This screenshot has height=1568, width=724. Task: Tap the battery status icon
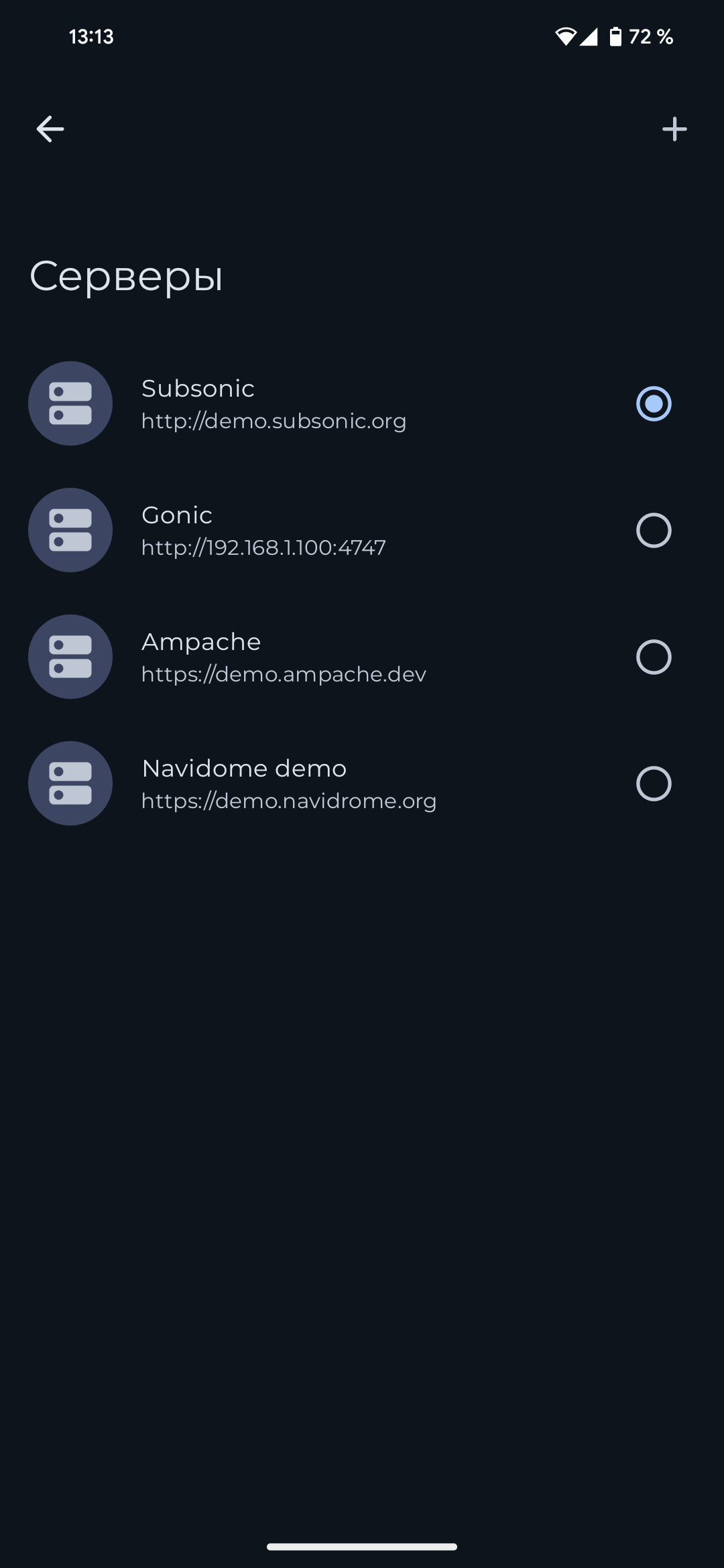(x=615, y=36)
